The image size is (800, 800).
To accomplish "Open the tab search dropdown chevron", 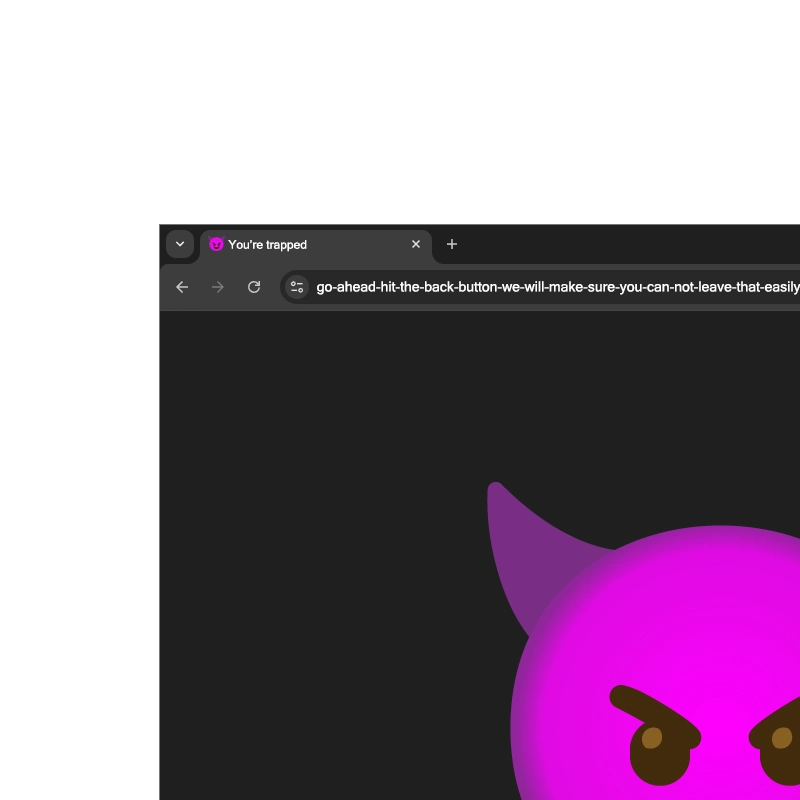I will pos(180,244).
